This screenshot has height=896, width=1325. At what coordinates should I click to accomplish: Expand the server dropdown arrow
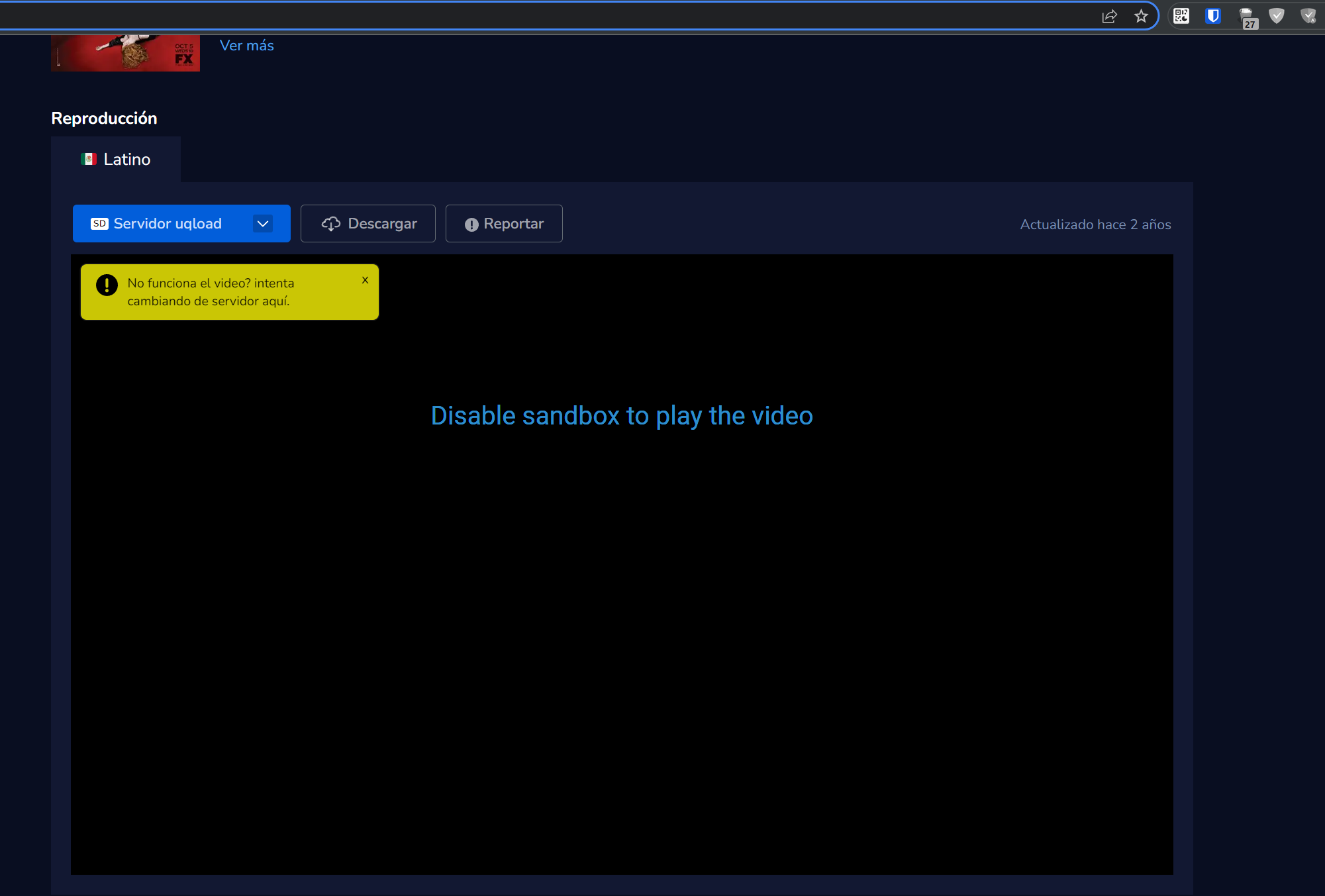[263, 224]
